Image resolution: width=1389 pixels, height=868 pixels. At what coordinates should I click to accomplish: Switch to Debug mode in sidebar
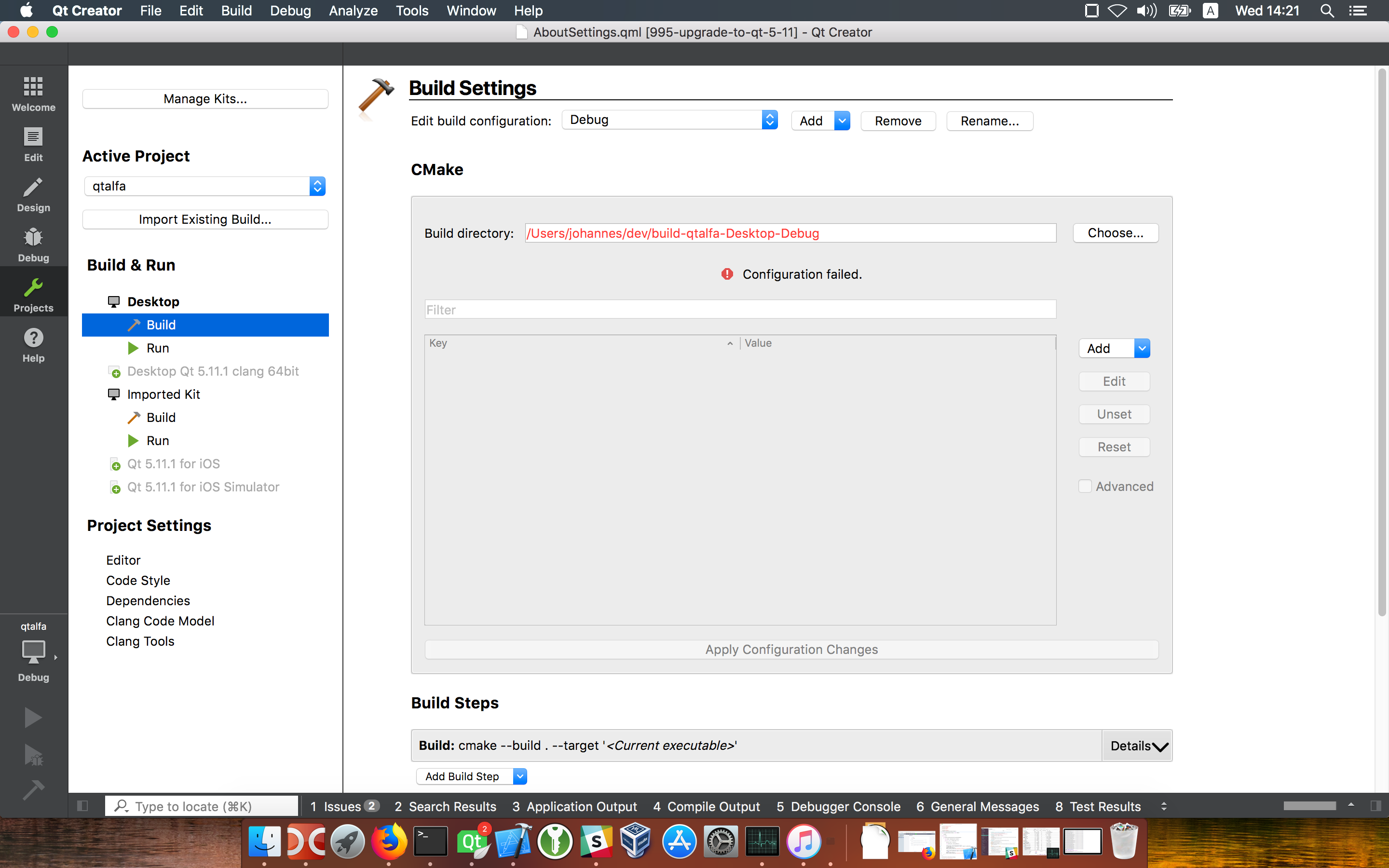(33, 244)
